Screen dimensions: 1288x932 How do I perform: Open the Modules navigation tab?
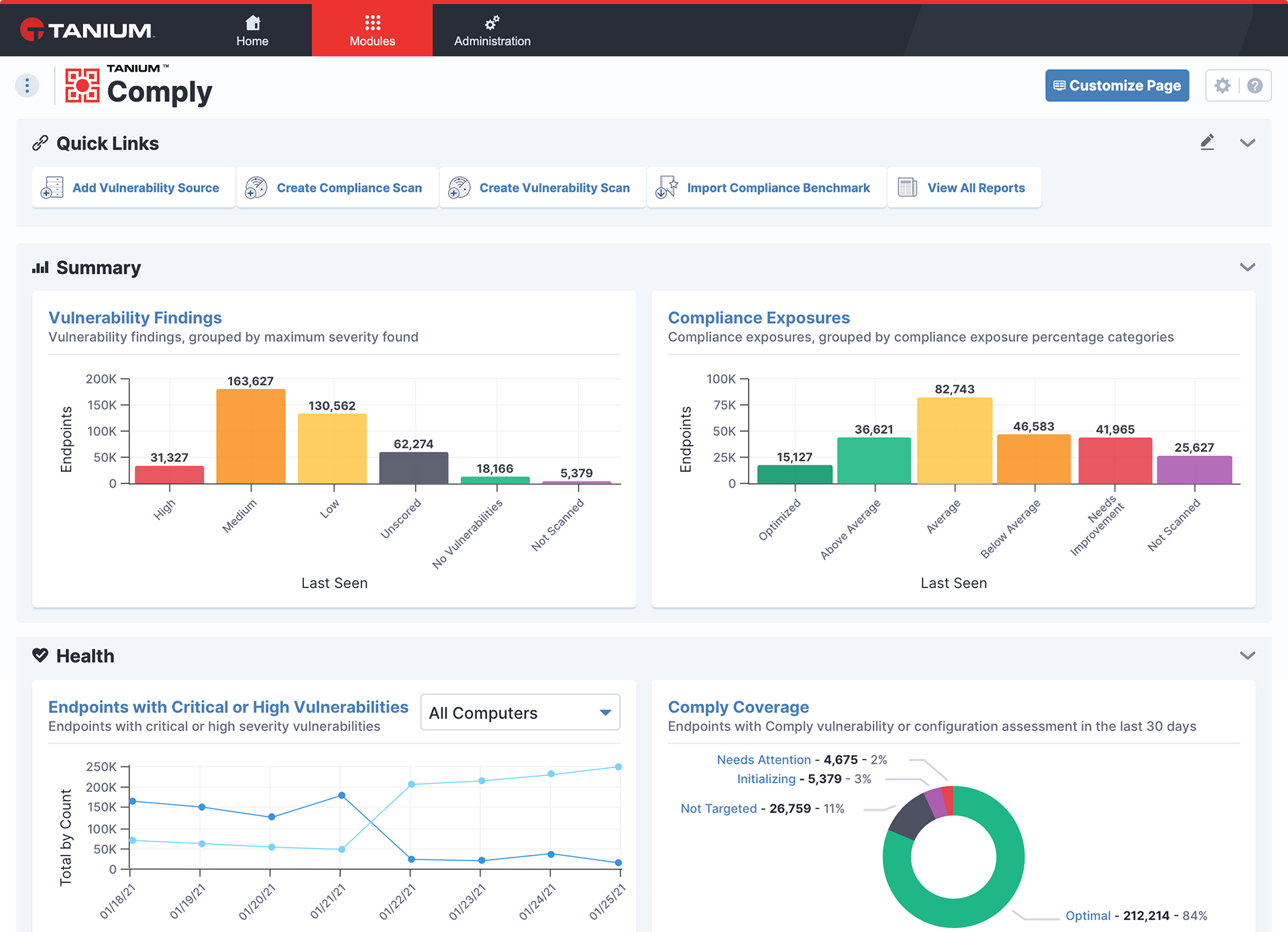[372, 30]
